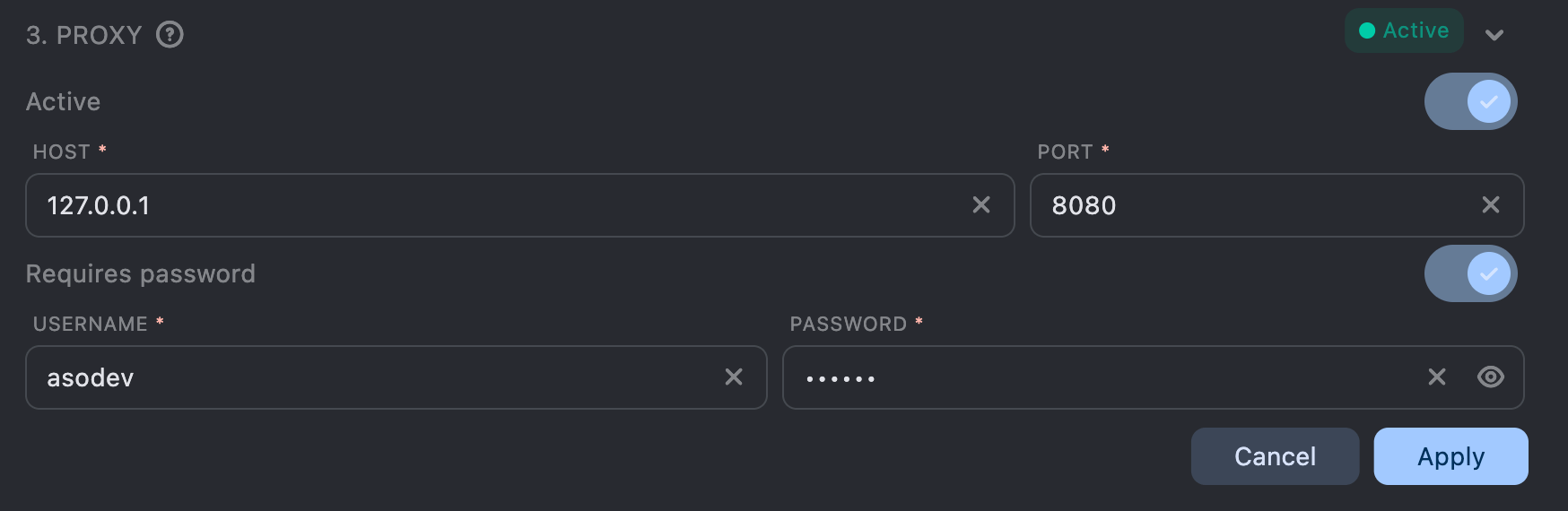The image size is (1568, 511).
Task: Show the password using the eye icon
Action: click(1491, 377)
